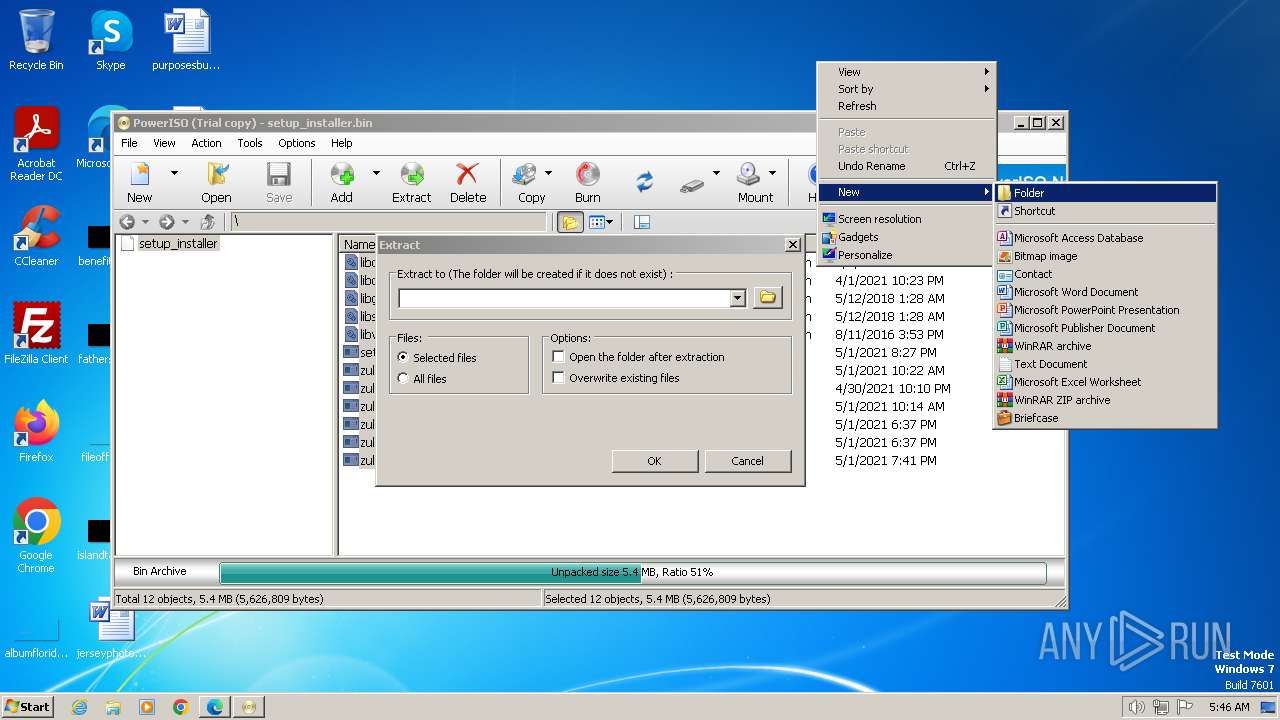Image resolution: width=1280 pixels, height=720 pixels.
Task: Click the 'Extract to' path input field
Action: (565, 298)
